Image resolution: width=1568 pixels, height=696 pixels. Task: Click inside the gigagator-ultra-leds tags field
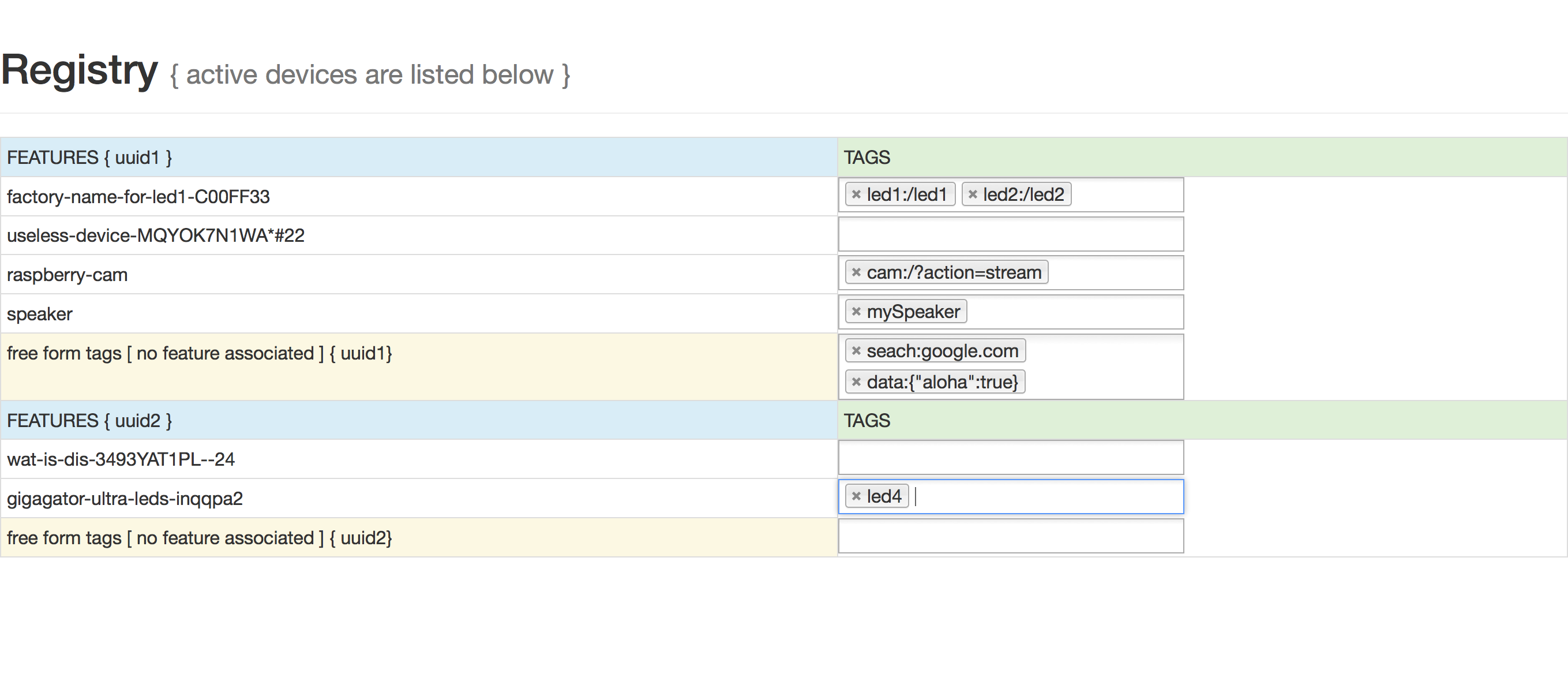tap(1047, 497)
